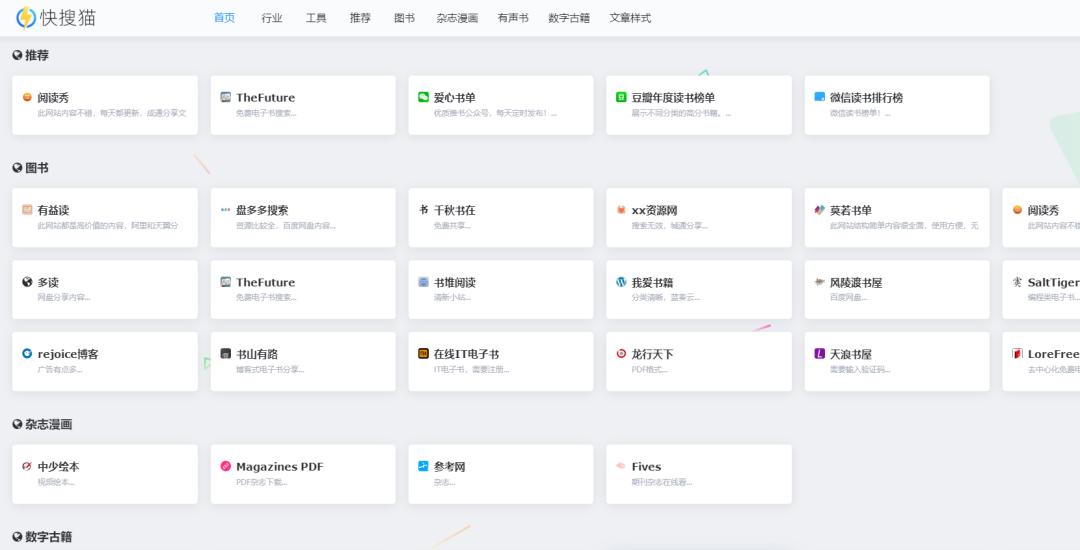The image size is (1080, 550).
Task: Click the blue 参考网 icon
Action: [423, 466]
